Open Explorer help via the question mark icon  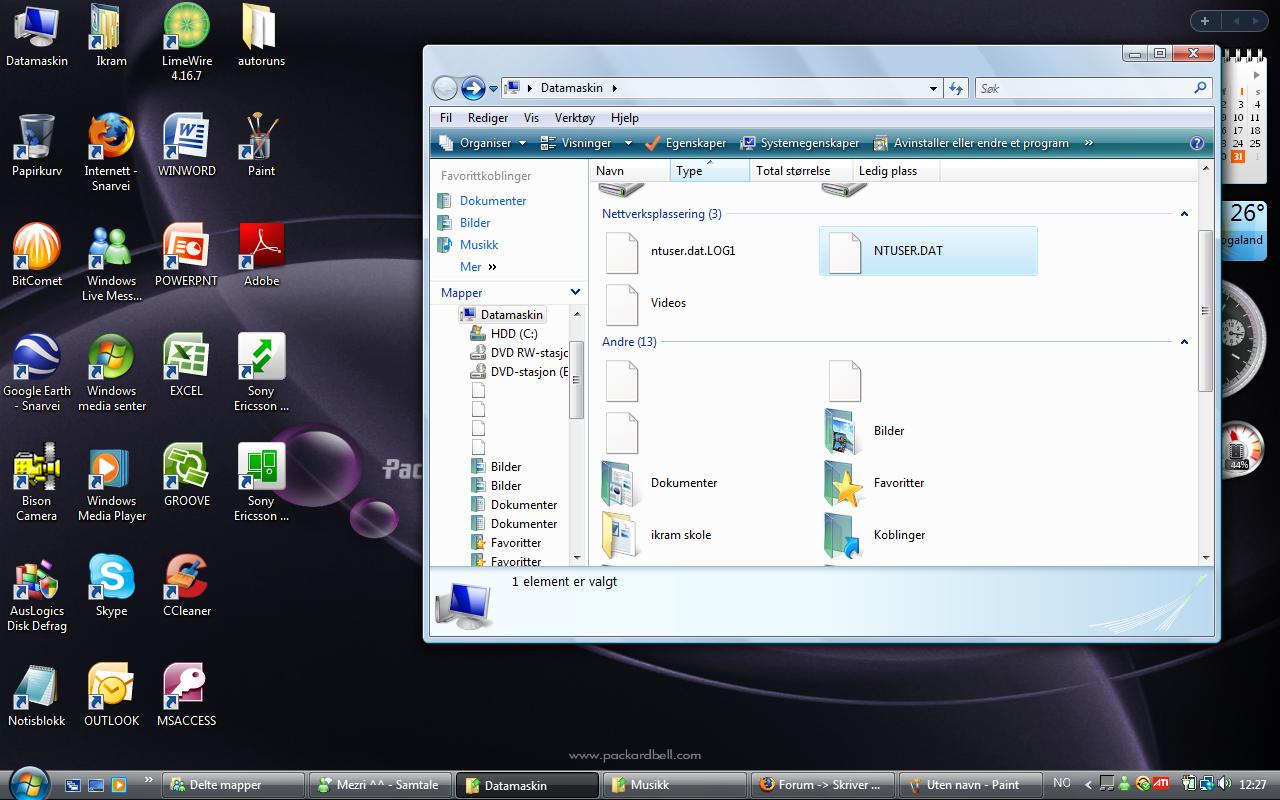click(x=1197, y=143)
